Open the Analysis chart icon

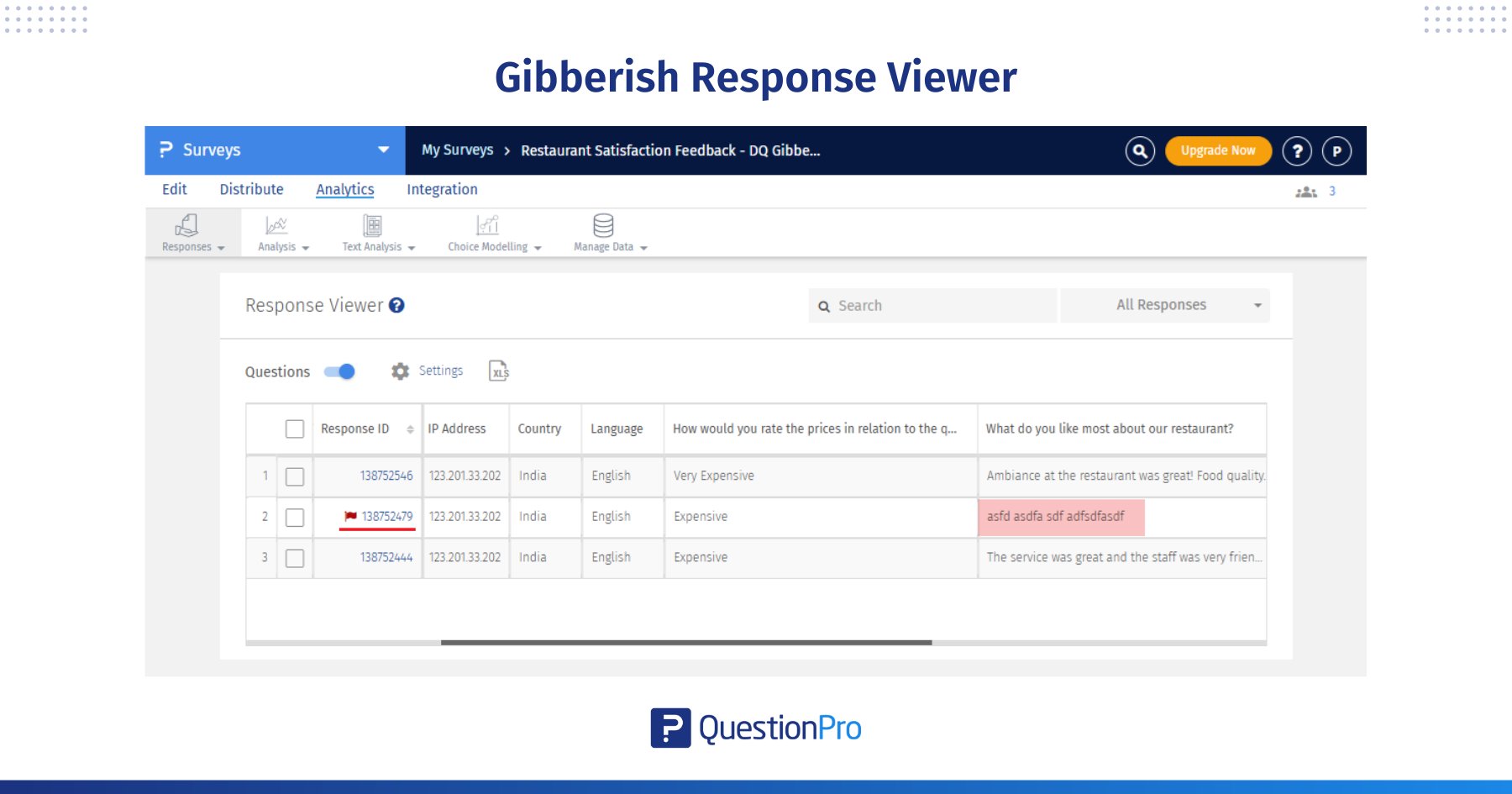(276, 225)
